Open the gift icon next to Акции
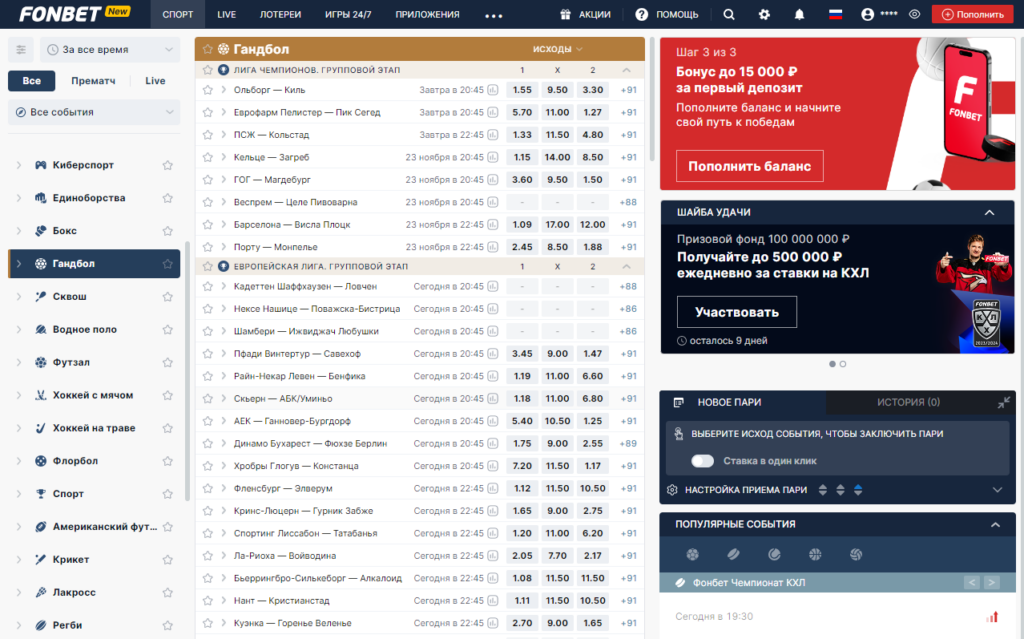The image size is (1024, 639). pos(566,14)
